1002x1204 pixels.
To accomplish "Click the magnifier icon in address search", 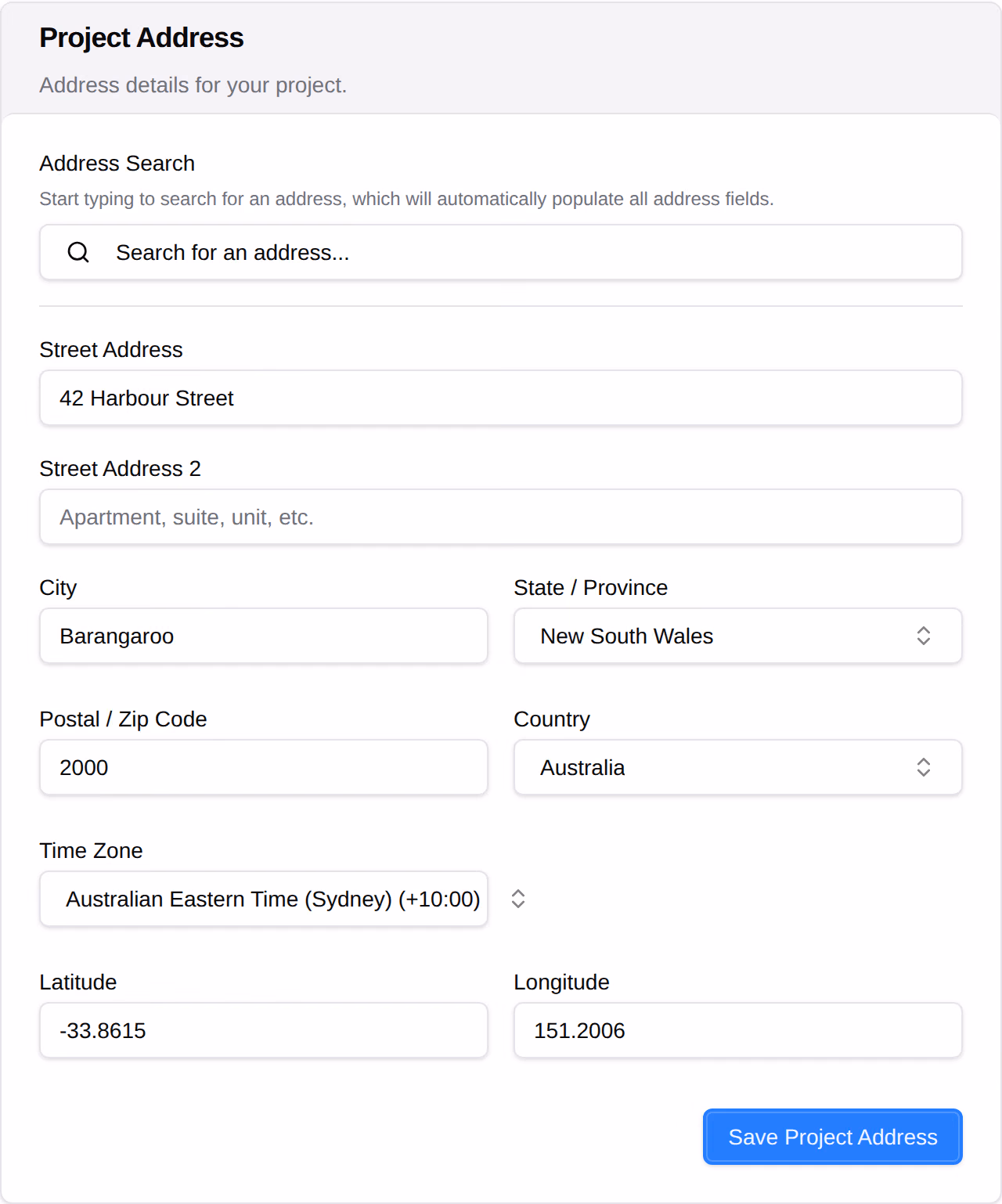I will tap(78, 252).
